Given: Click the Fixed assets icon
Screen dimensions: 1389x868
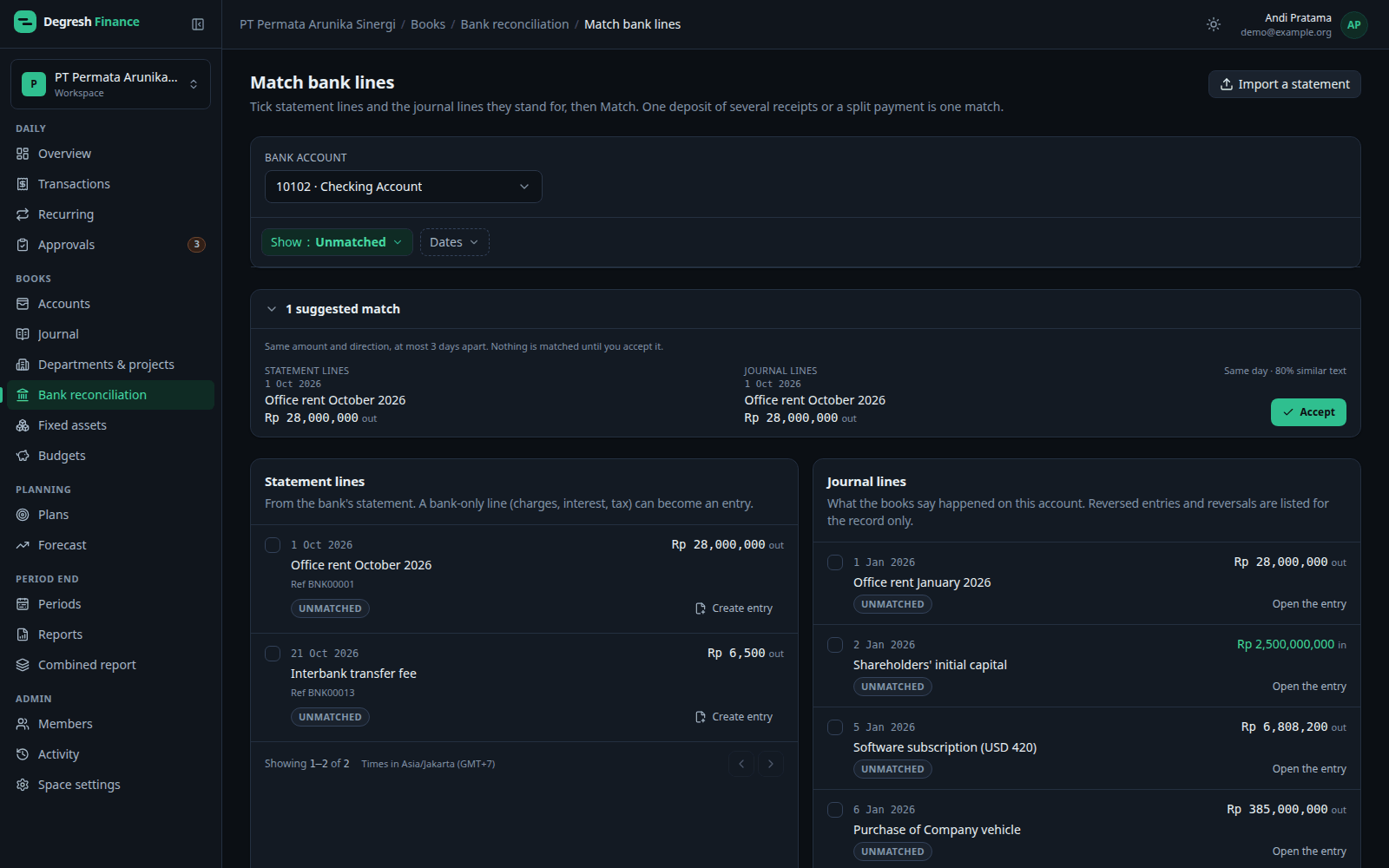Looking at the screenshot, I should coord(23,425).
